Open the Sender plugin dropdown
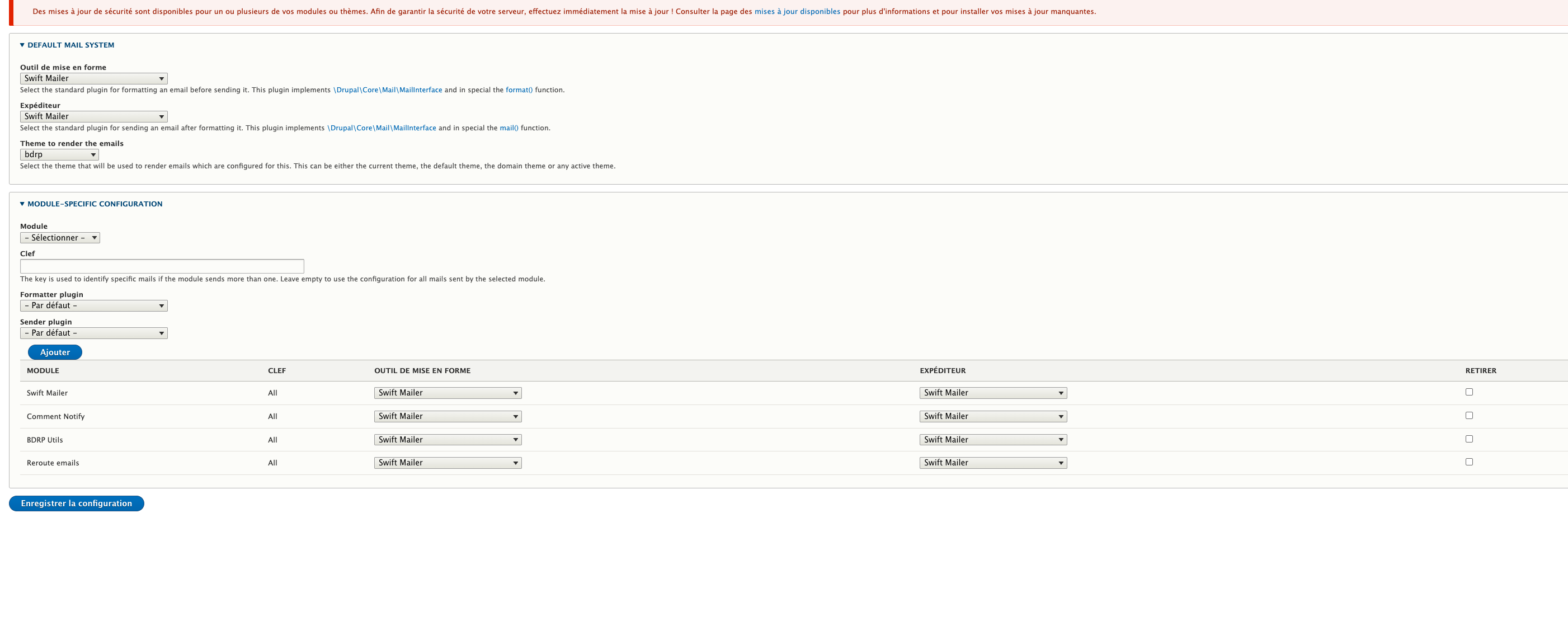This screenshot has height=640, width=1568. coord(94,333)
